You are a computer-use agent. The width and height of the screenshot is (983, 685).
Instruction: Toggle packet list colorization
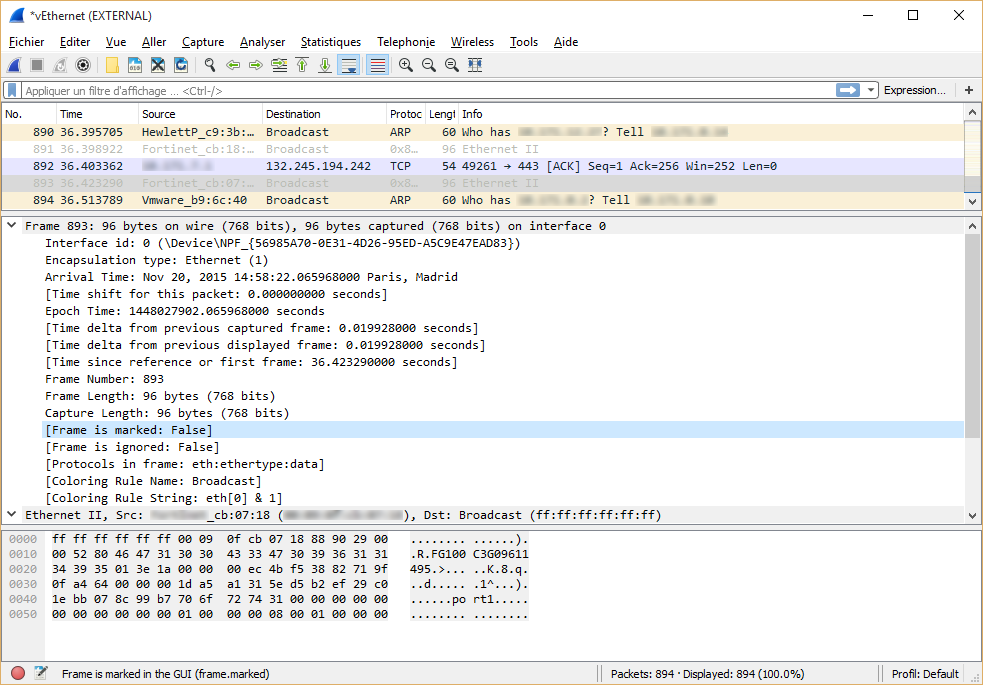(377, 65)
